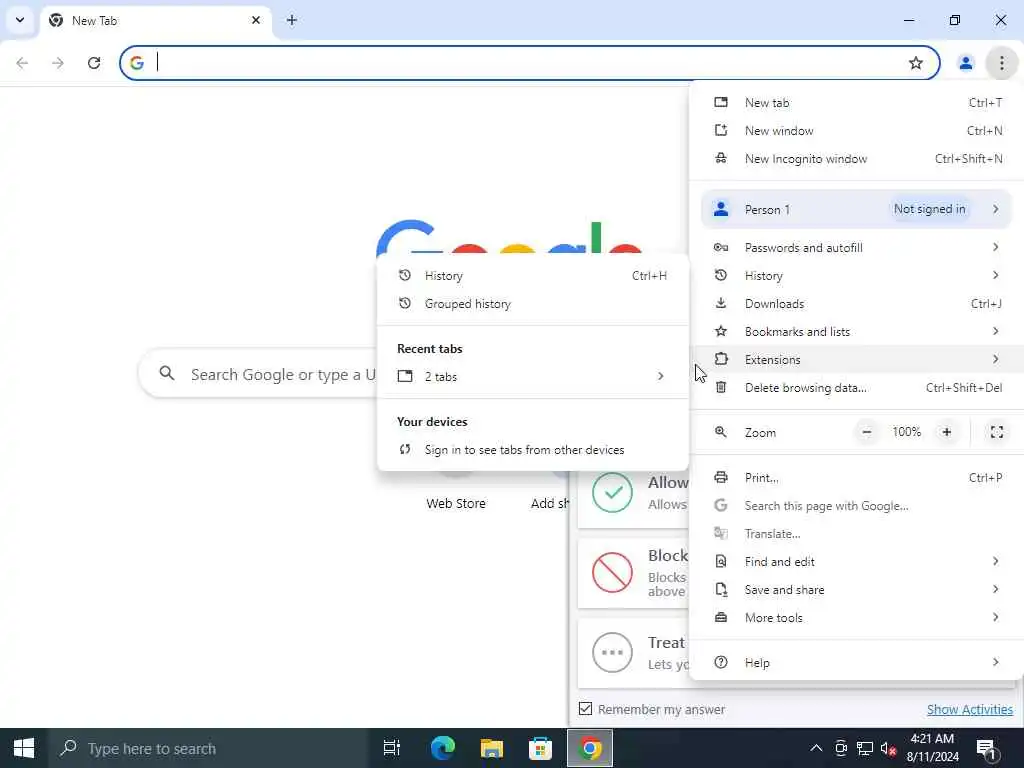Expand the Help submenu chevron
The width and height of the screenshot is (1024, 768).
[x=995, y=662]
